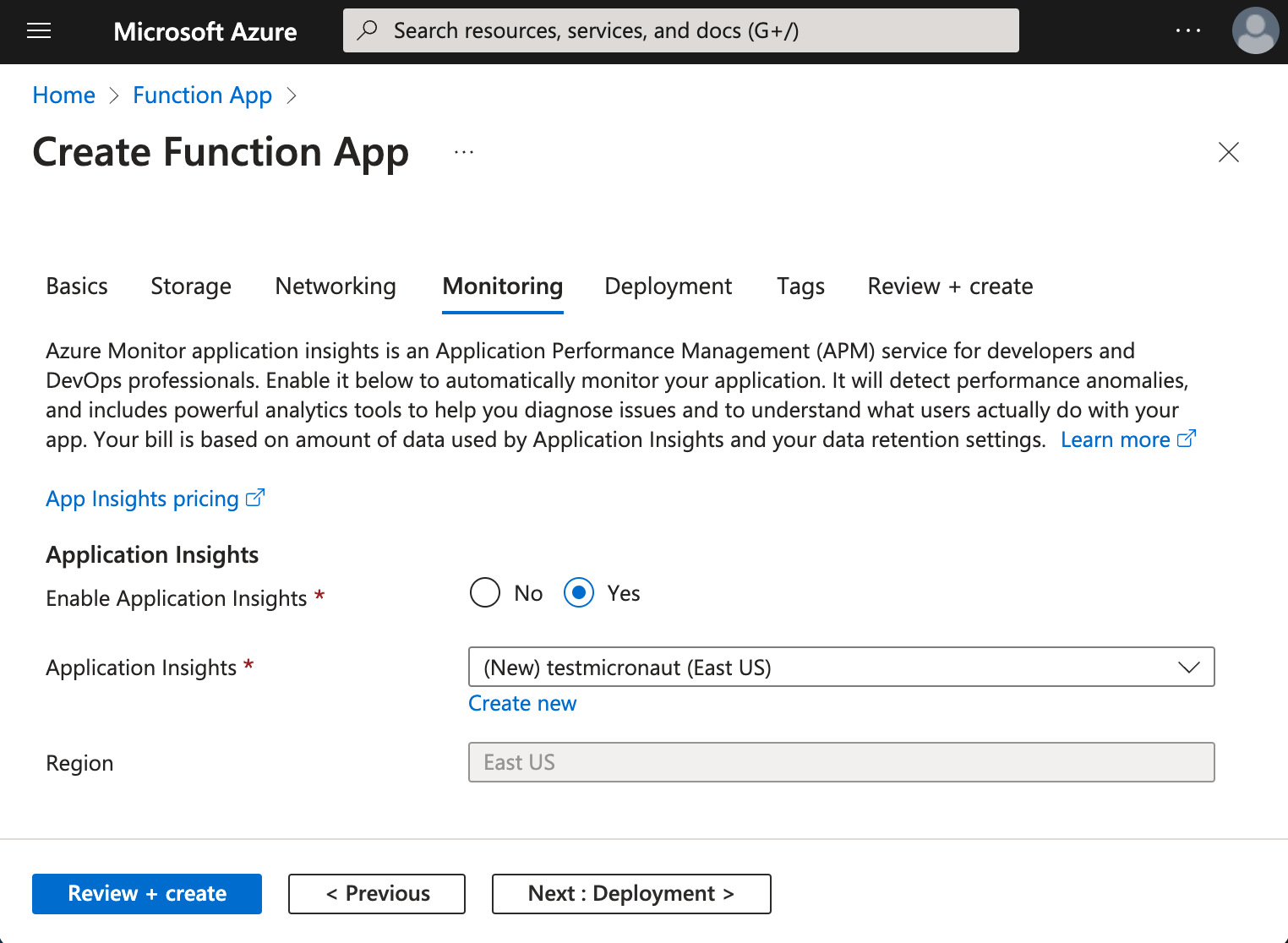1288x943 pixels.
Task: Click the breadcrumb chevron after Function App
Action: tap(292, 95)
